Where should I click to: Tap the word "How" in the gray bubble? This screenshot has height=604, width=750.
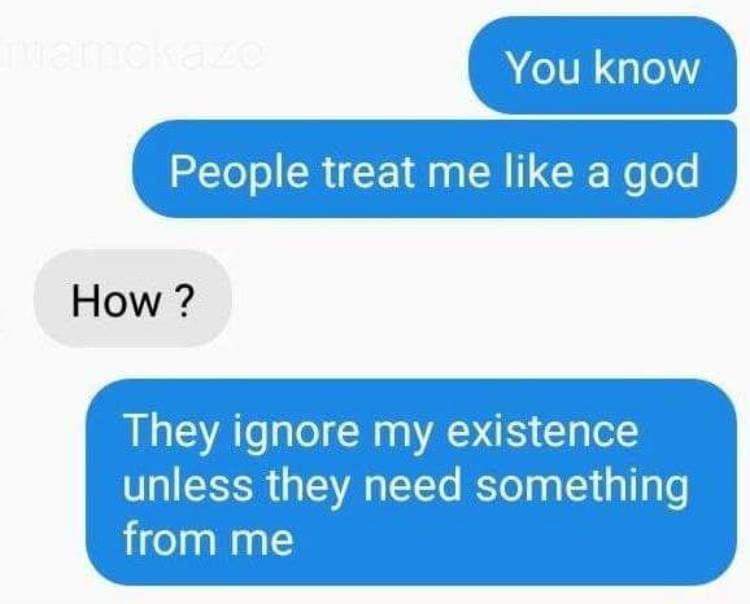tap(116, 300)
